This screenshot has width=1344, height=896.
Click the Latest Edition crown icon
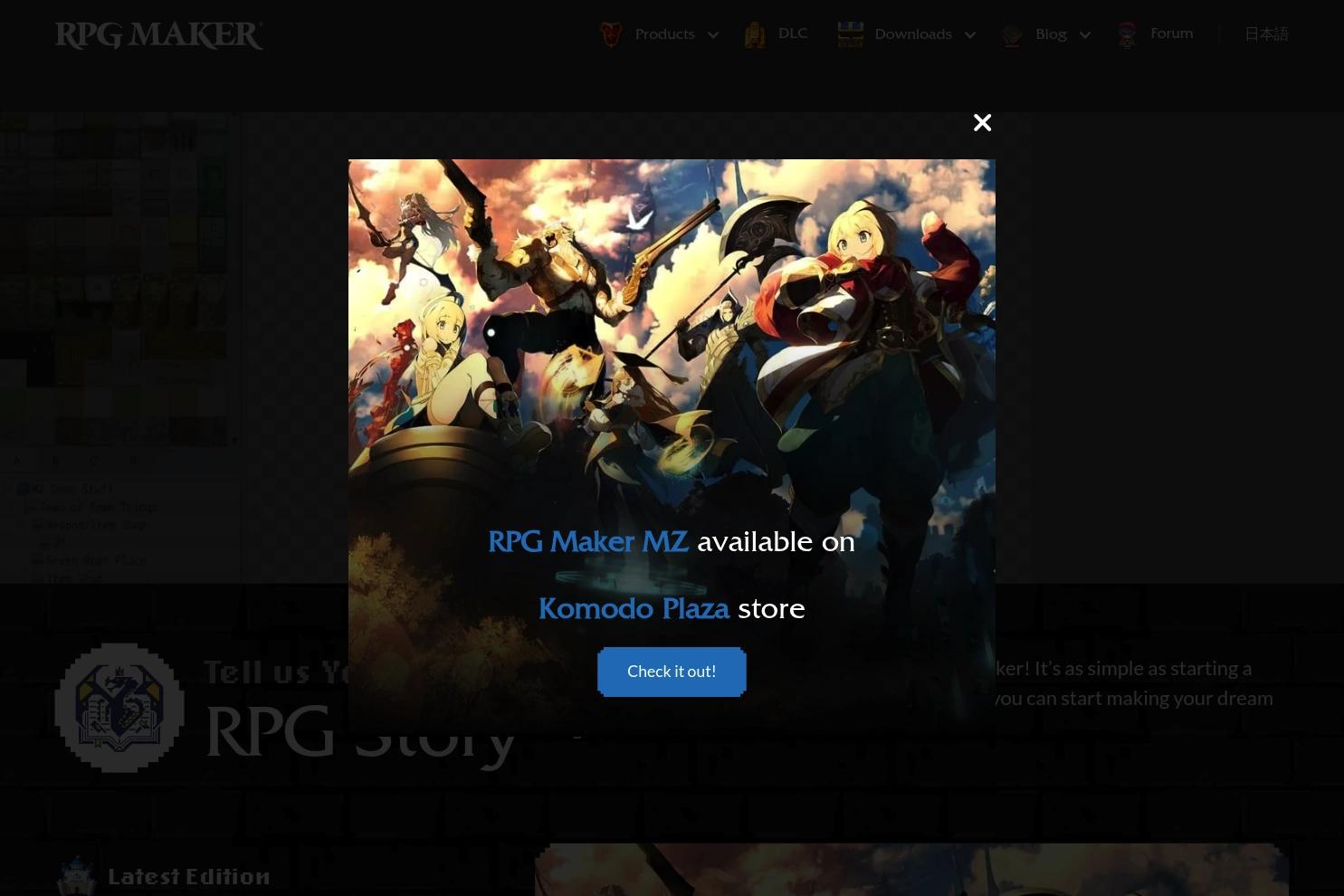(x=76, y=876)
